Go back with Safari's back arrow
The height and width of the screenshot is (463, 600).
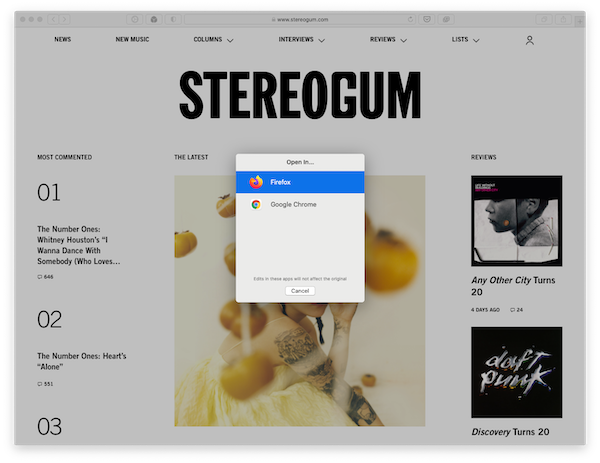point(53,19)
